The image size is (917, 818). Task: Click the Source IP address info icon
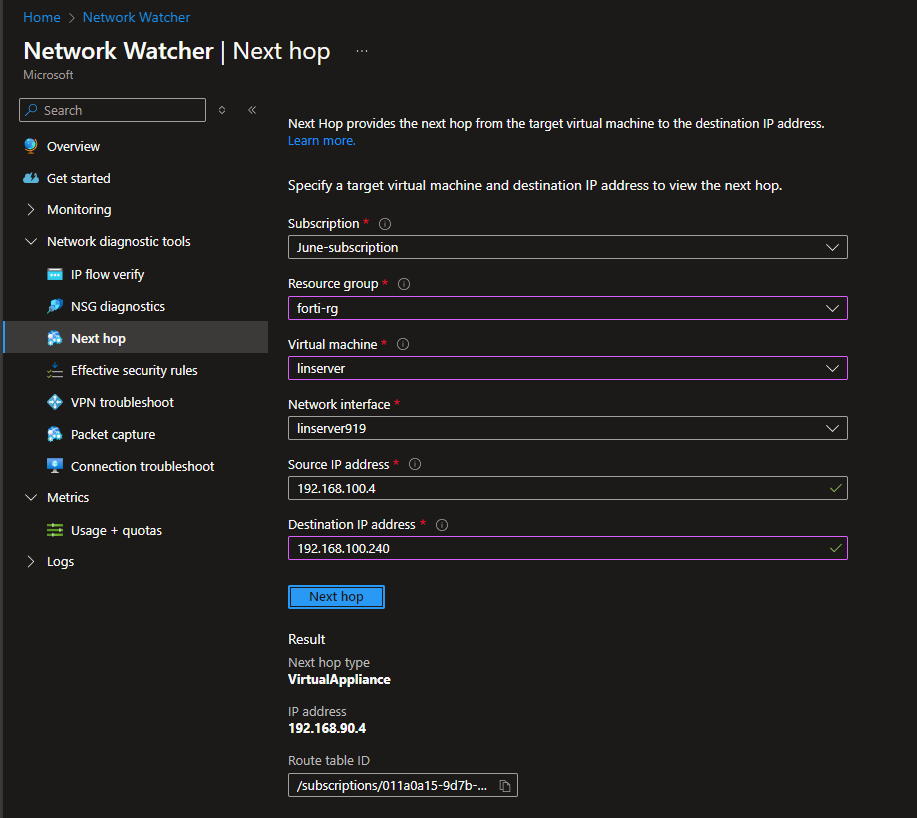coord(415,464)
